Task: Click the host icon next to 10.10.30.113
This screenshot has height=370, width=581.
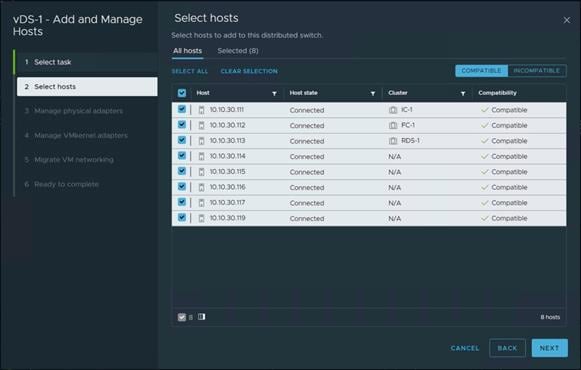Action: pyautogui.click(x=202, y=141)
